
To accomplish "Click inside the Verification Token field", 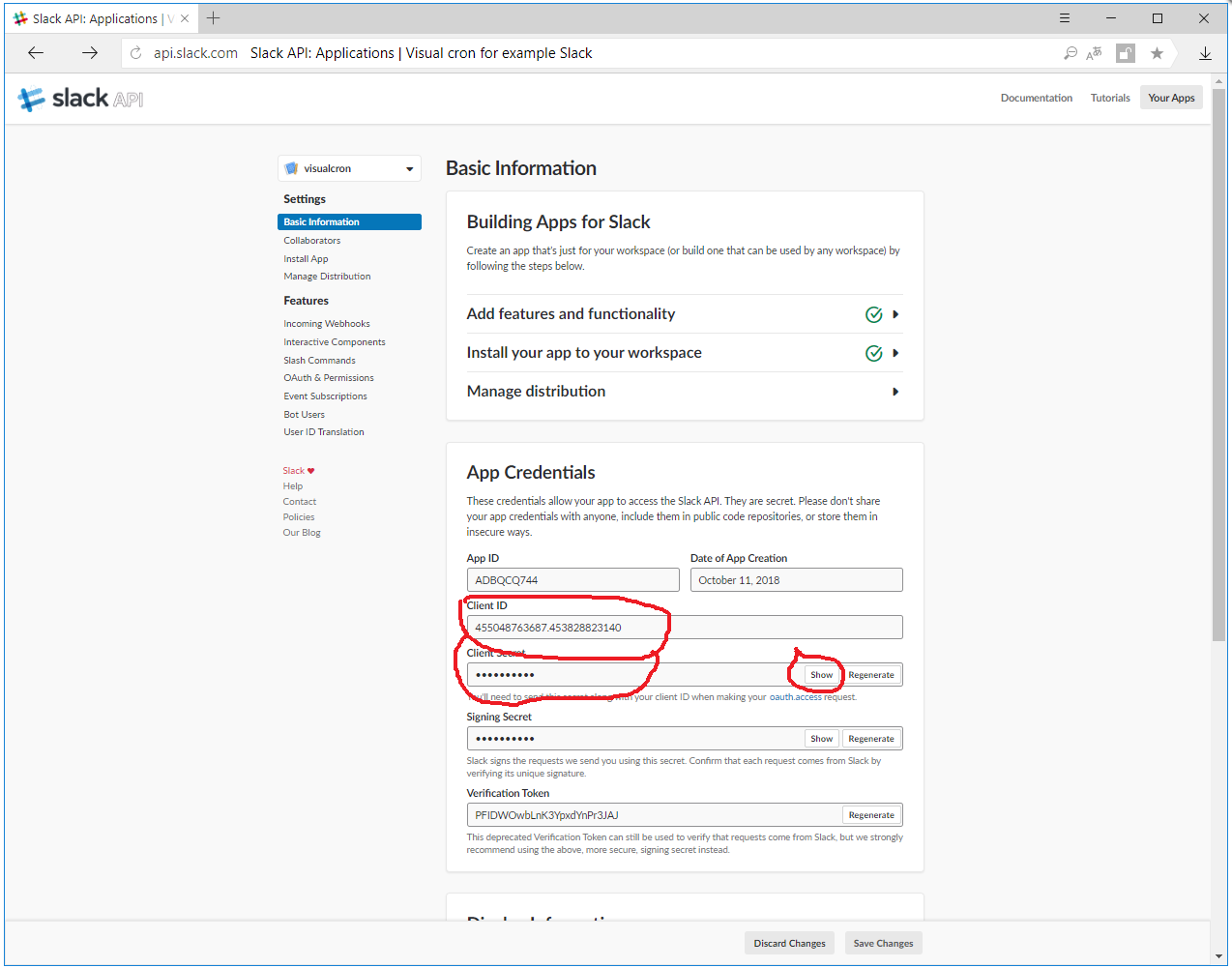I will [629, 814].
